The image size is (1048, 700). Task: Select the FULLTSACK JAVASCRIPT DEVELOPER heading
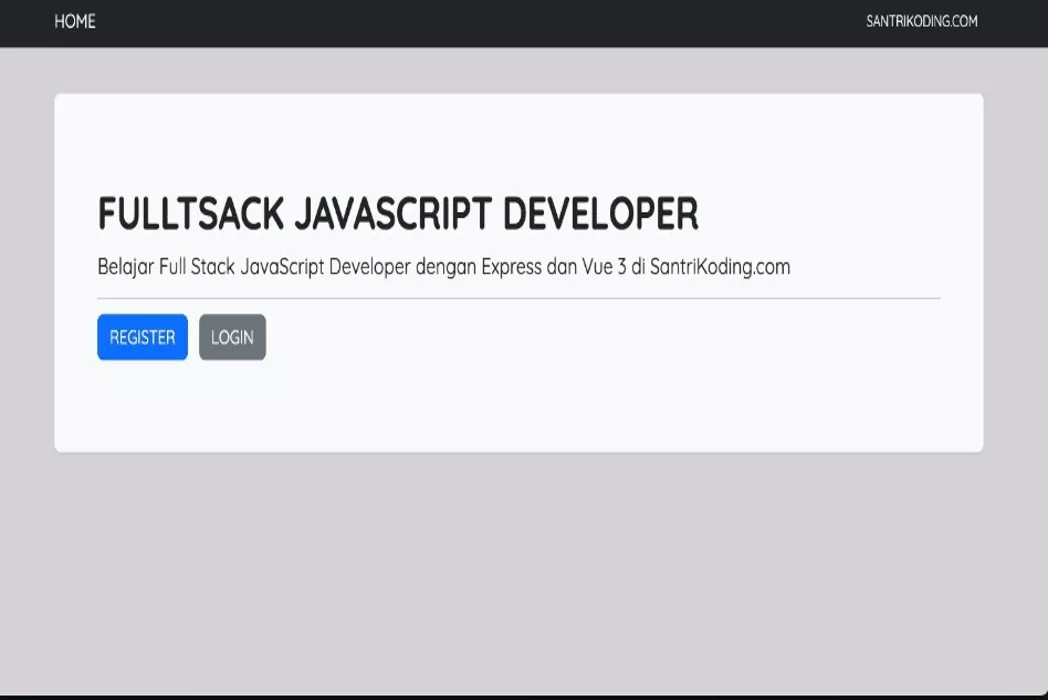pyautogui.click(x=398, y=214)
